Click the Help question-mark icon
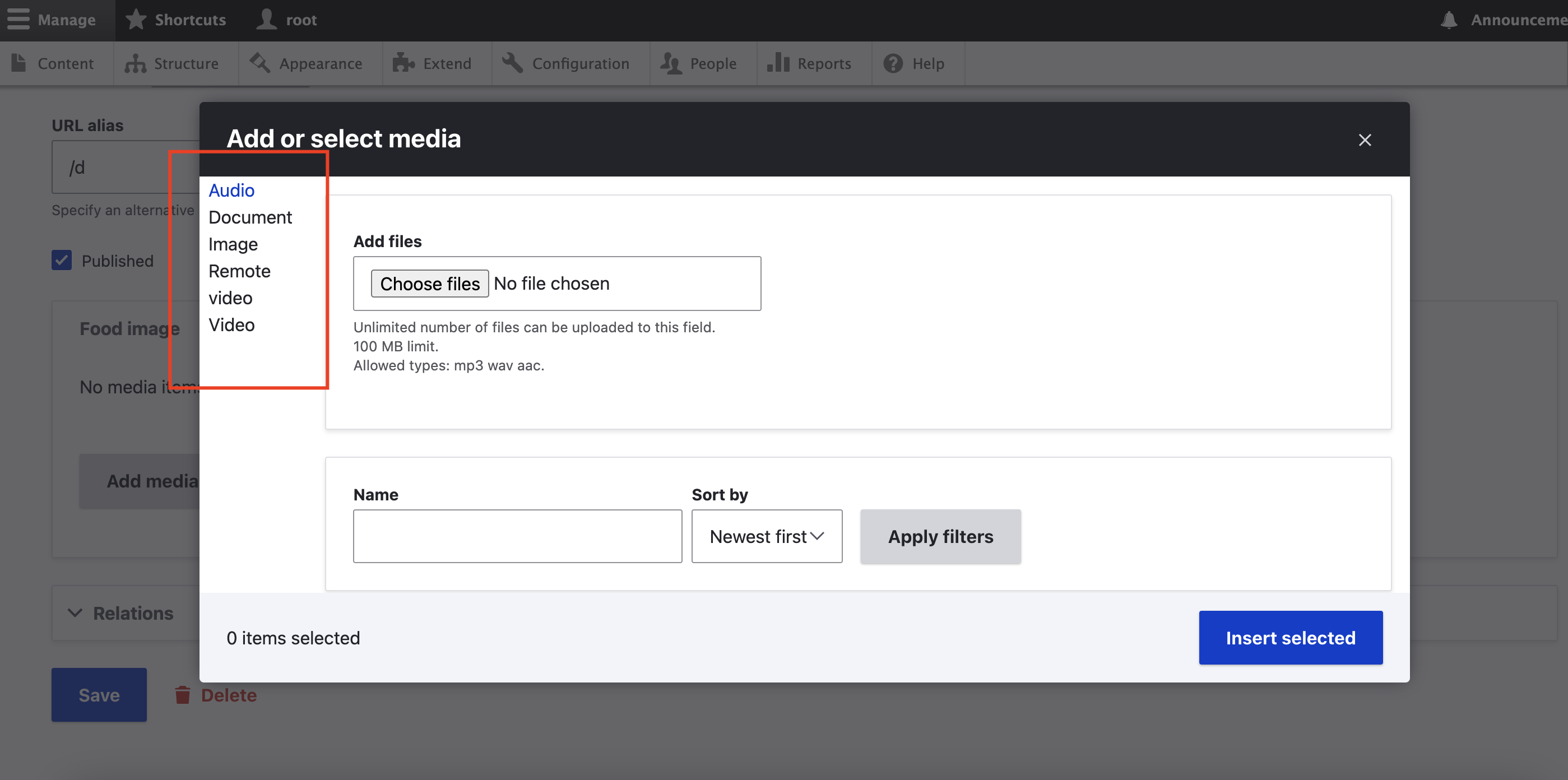1568x780 pixels. 892,63
